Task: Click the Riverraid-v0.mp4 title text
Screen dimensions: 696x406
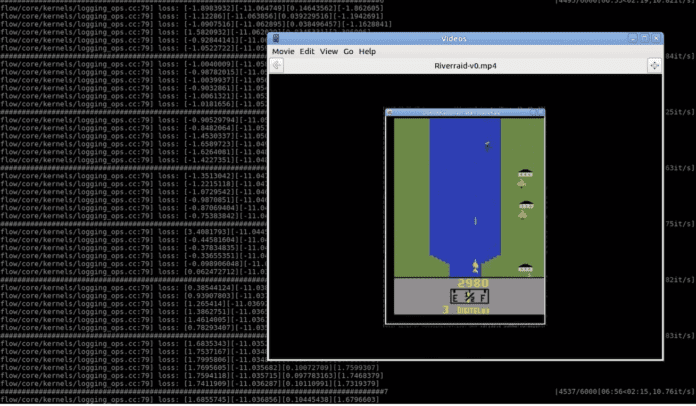Action: (465, 64)
